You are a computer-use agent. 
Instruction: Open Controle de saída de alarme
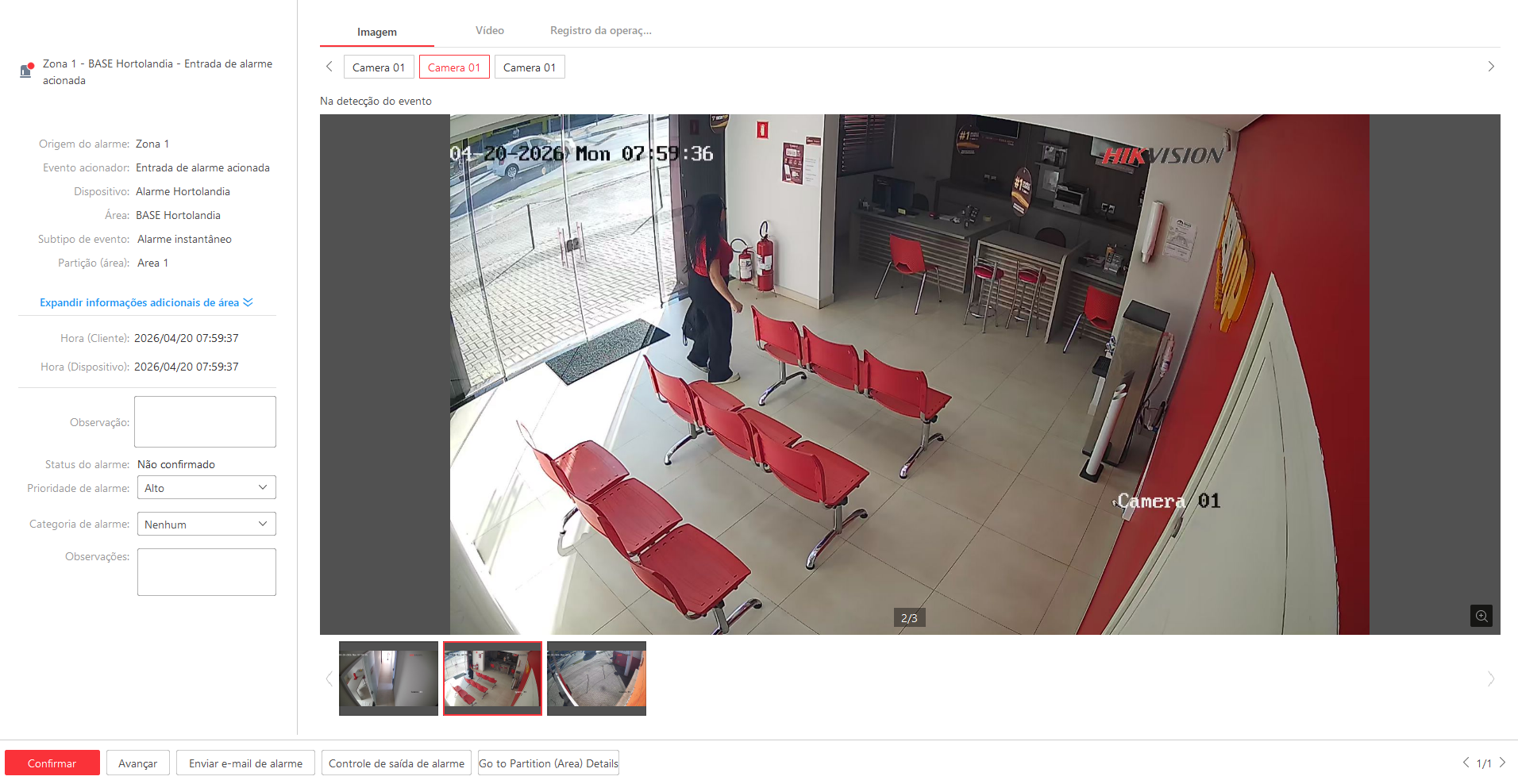[396, 763]
